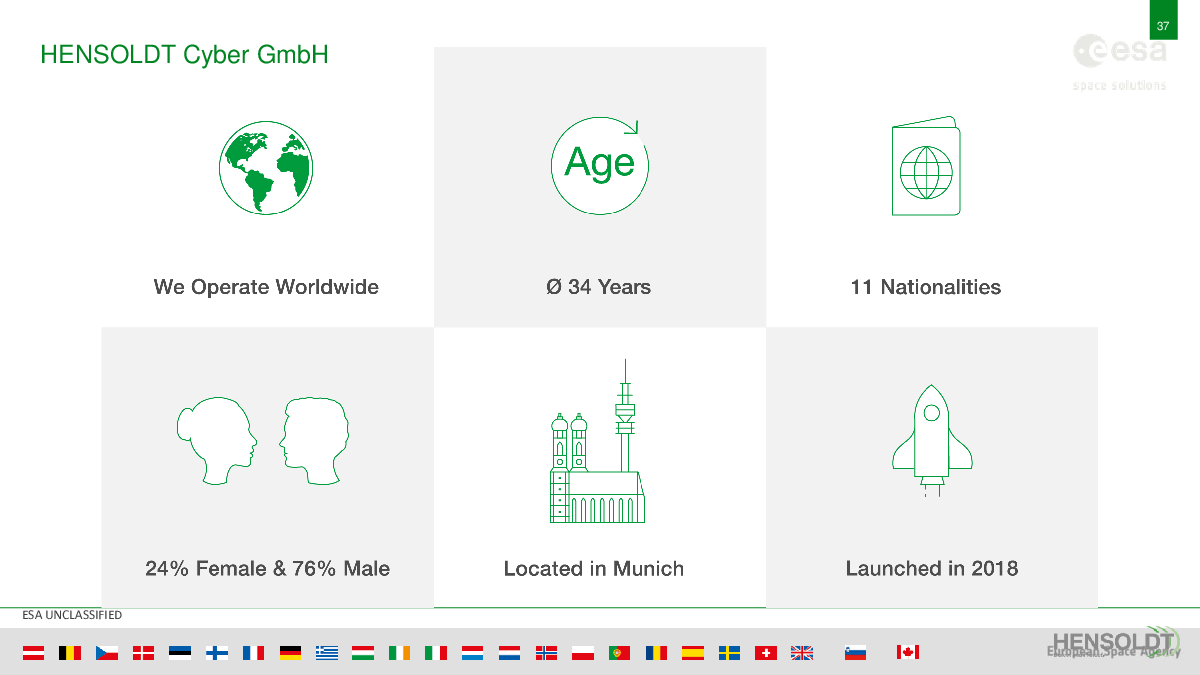Select the Portugal flag
This screenshot has width=1200, height=675.
coord(619,653)
